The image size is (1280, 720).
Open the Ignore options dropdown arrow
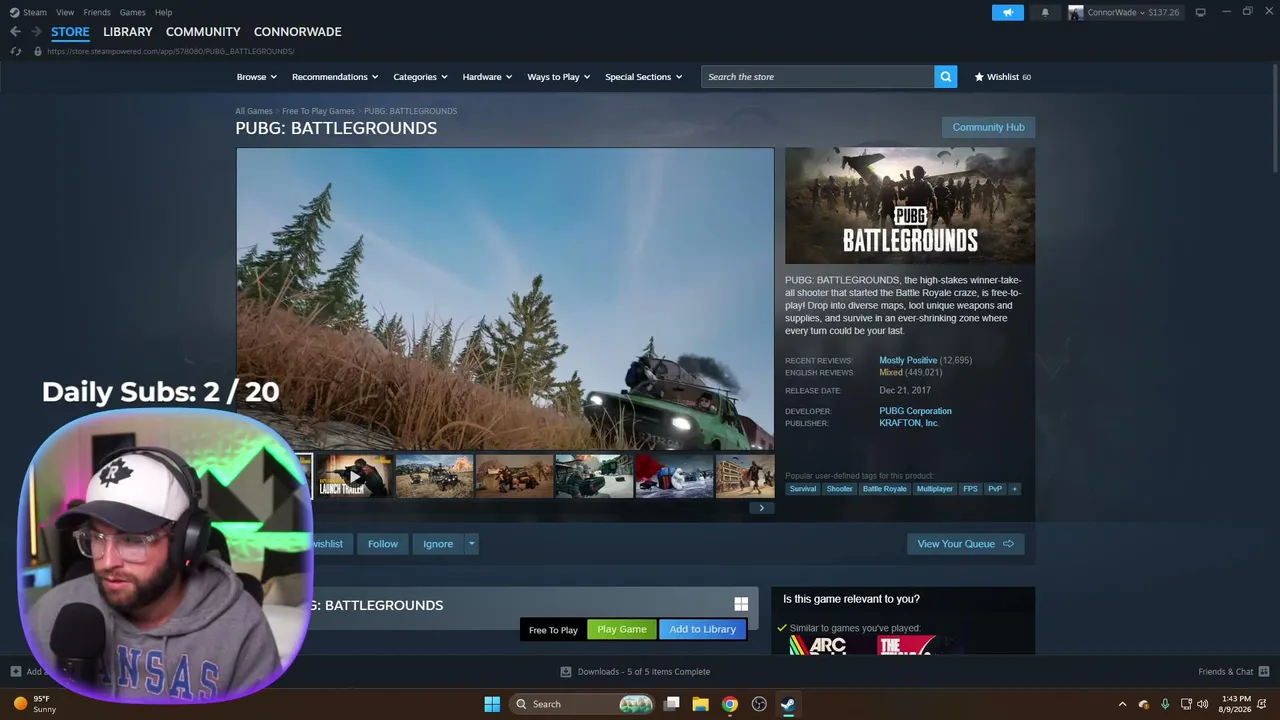pyautogui.click(x=471, y=544)
